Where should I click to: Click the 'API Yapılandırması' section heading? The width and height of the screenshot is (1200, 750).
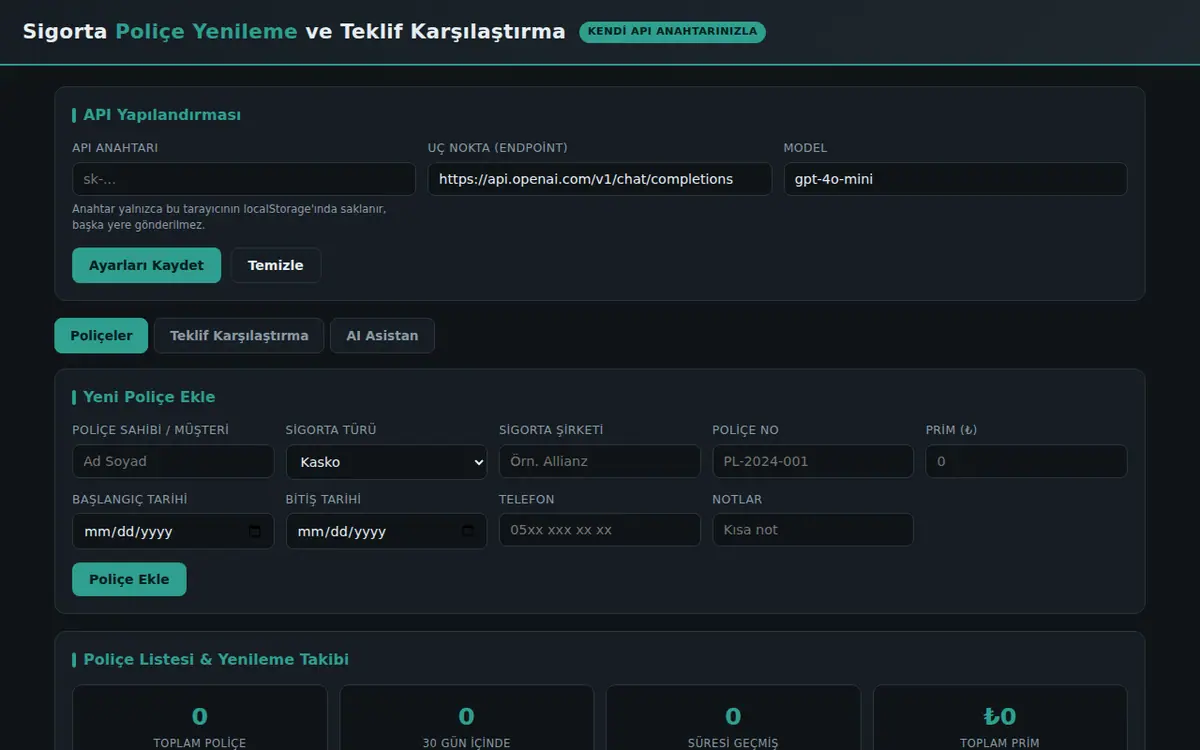point(162,115)
